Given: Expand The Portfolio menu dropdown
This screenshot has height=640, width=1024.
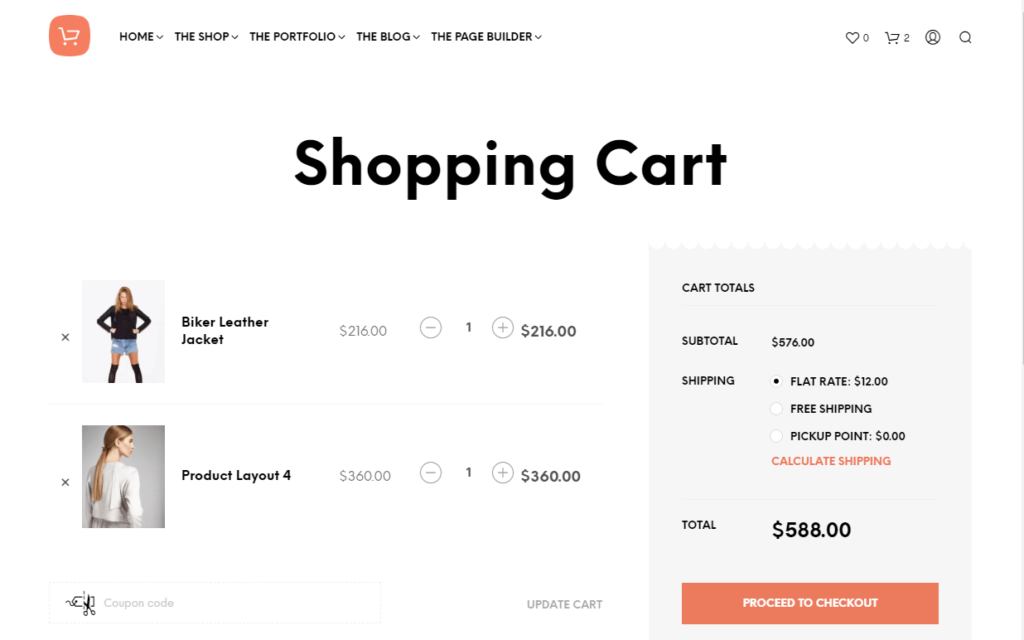Looking at the screenshot, I should [297, 37].
